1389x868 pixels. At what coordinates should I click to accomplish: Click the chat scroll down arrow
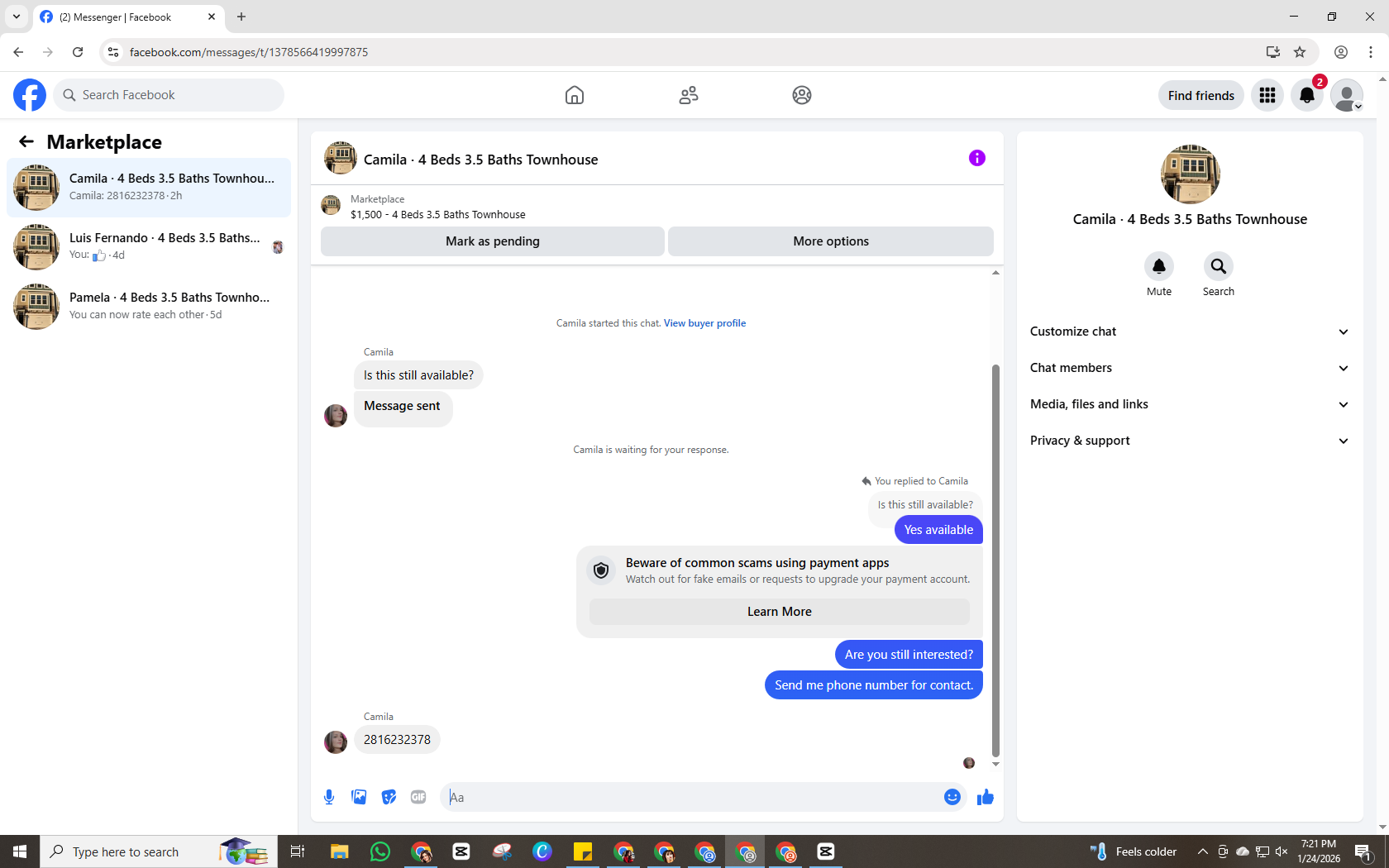tap(995, 765)
